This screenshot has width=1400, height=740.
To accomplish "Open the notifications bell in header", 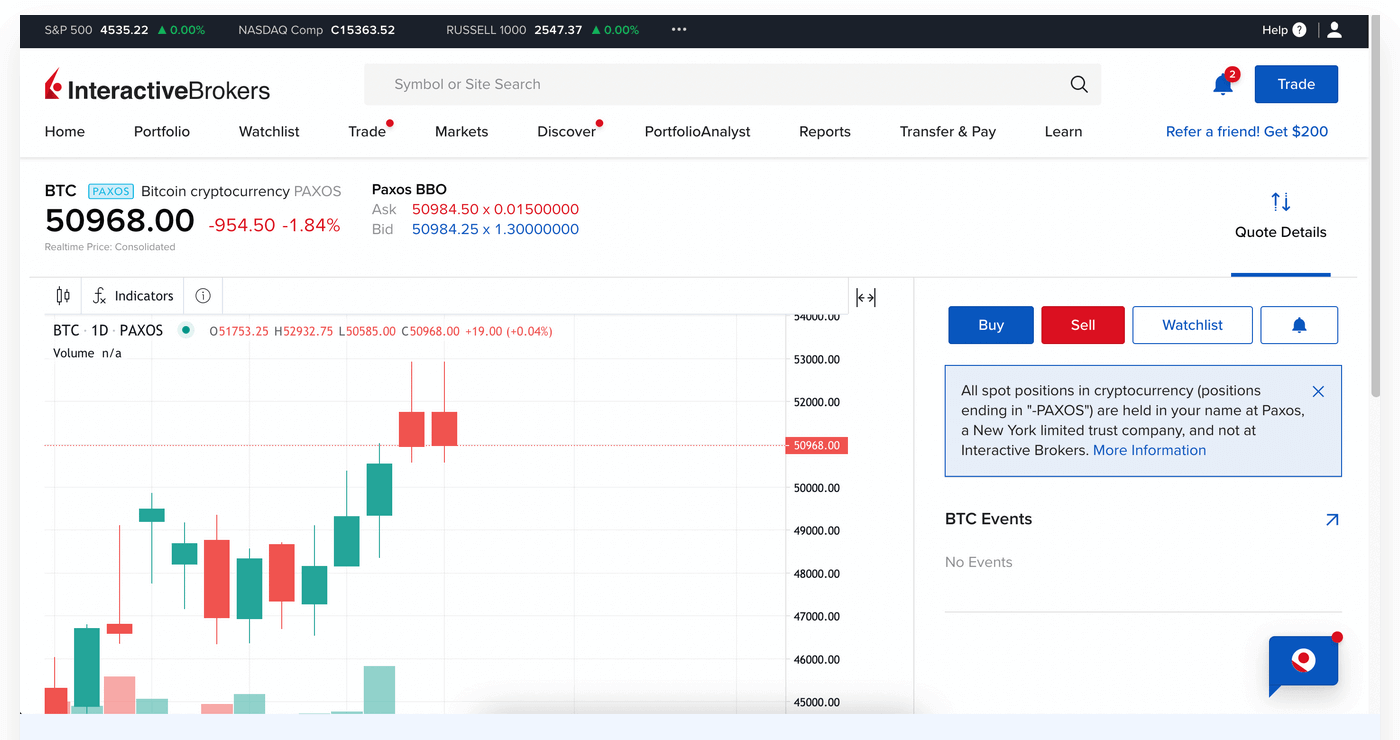I will point(1223,84).
